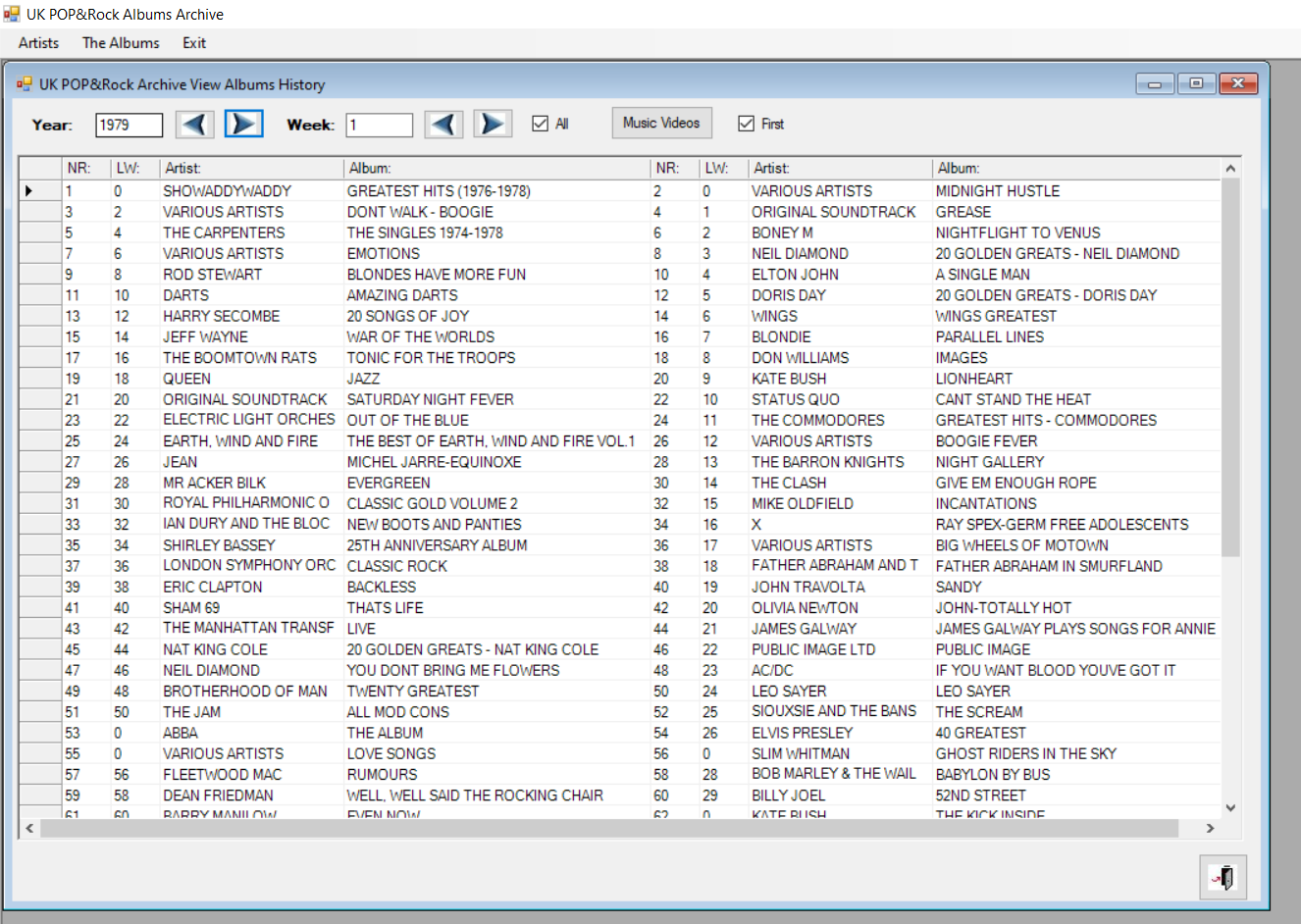This screenshot has height=924, width=1301.
Task: Click the Year input field
Action: [x=130, y=125]
